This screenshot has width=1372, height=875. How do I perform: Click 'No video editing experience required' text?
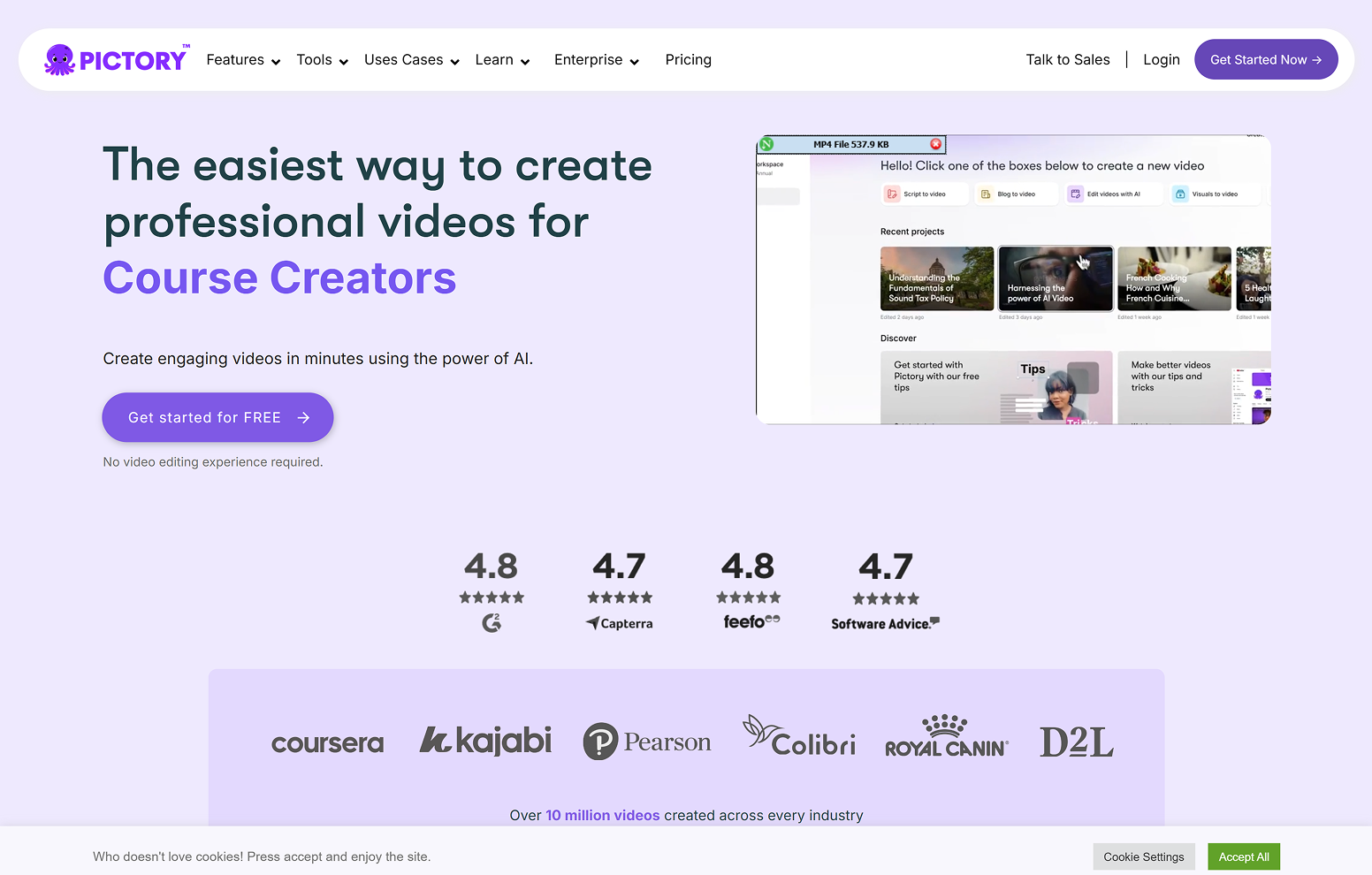213,461
